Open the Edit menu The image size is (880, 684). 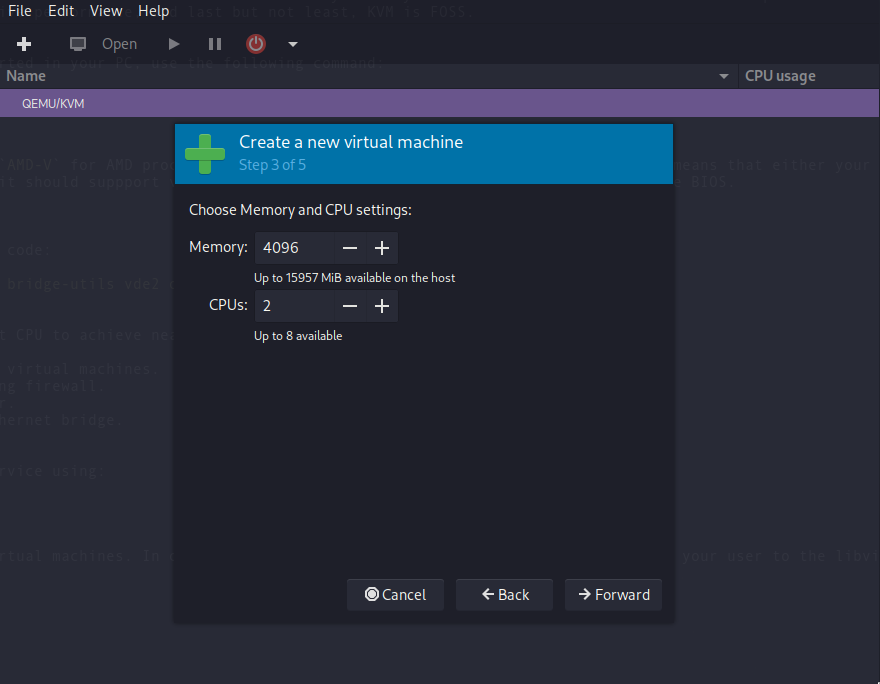pos(61,11)
